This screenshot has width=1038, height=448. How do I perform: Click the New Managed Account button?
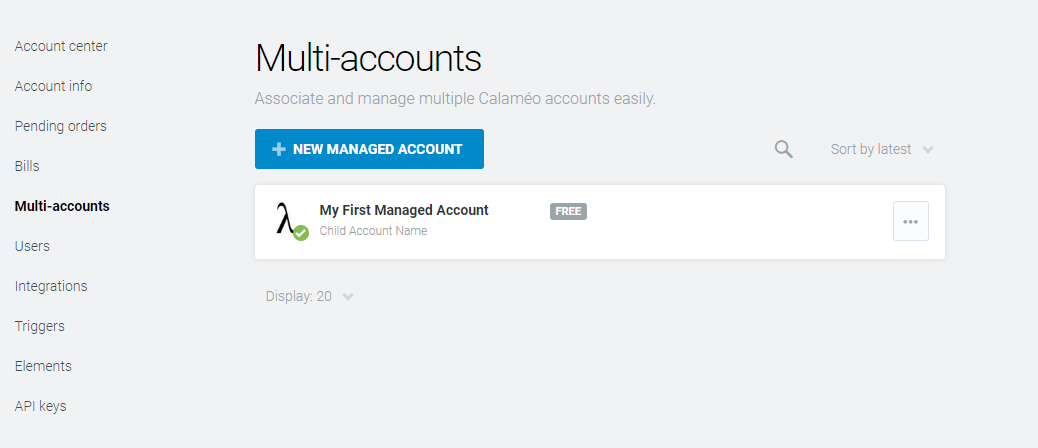[x=369, y=149]
